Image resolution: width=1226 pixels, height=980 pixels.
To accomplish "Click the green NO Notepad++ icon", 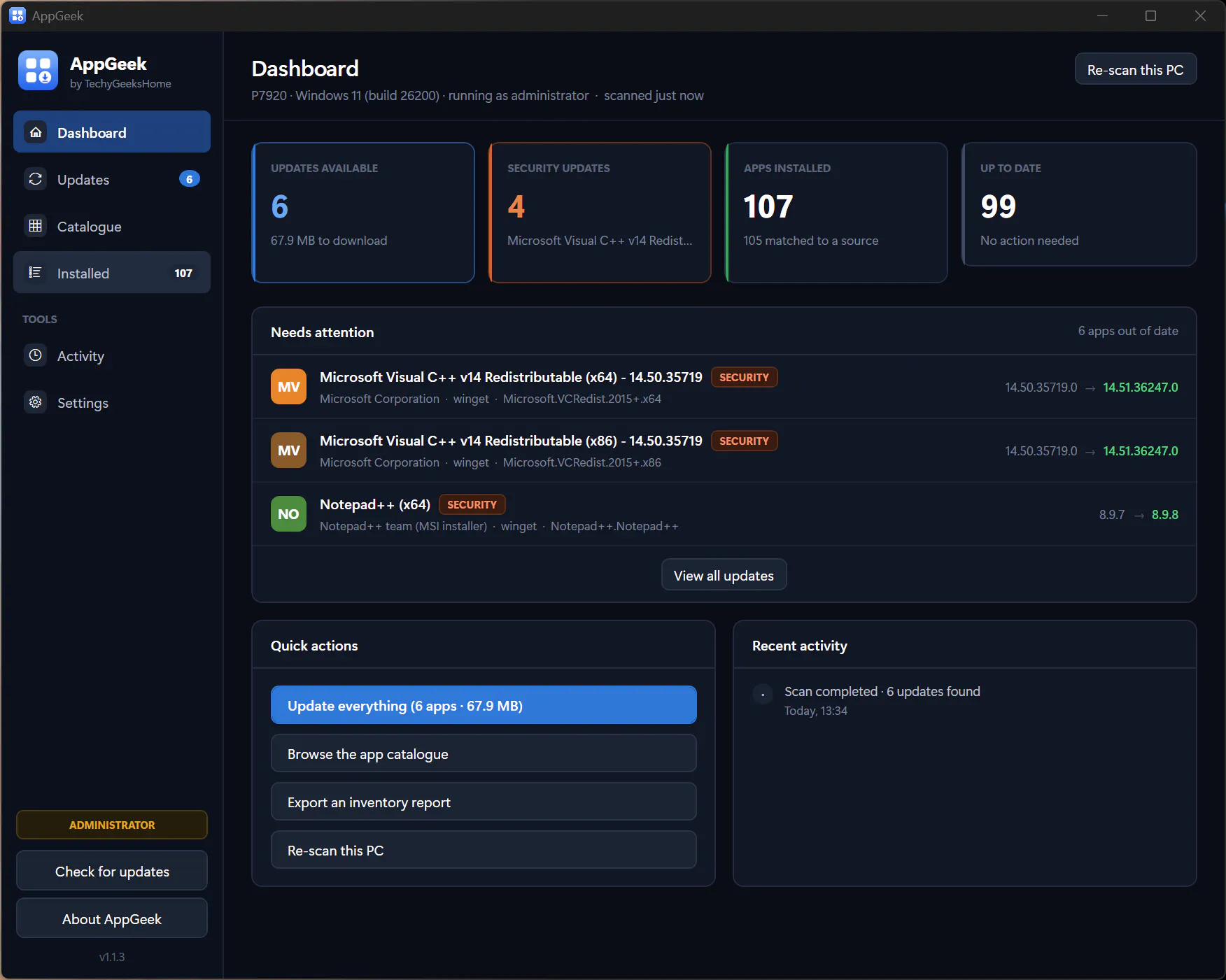I will point(288,514).
